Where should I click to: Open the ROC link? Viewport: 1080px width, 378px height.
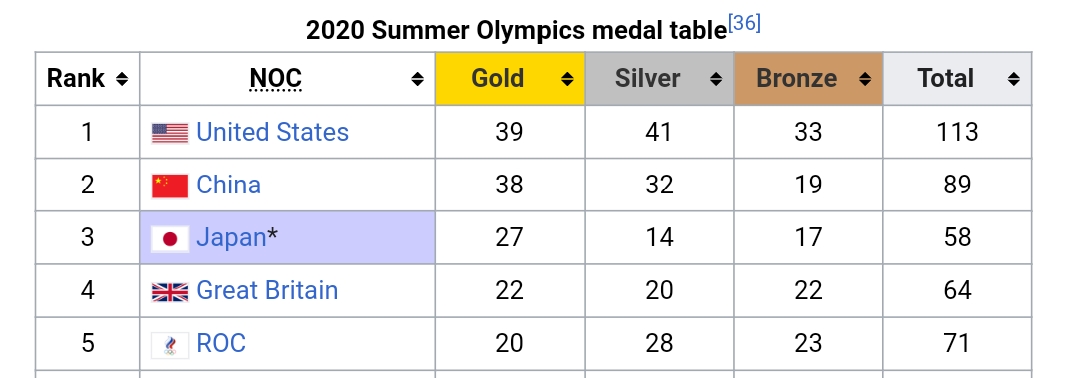click(x=221, y=343)
